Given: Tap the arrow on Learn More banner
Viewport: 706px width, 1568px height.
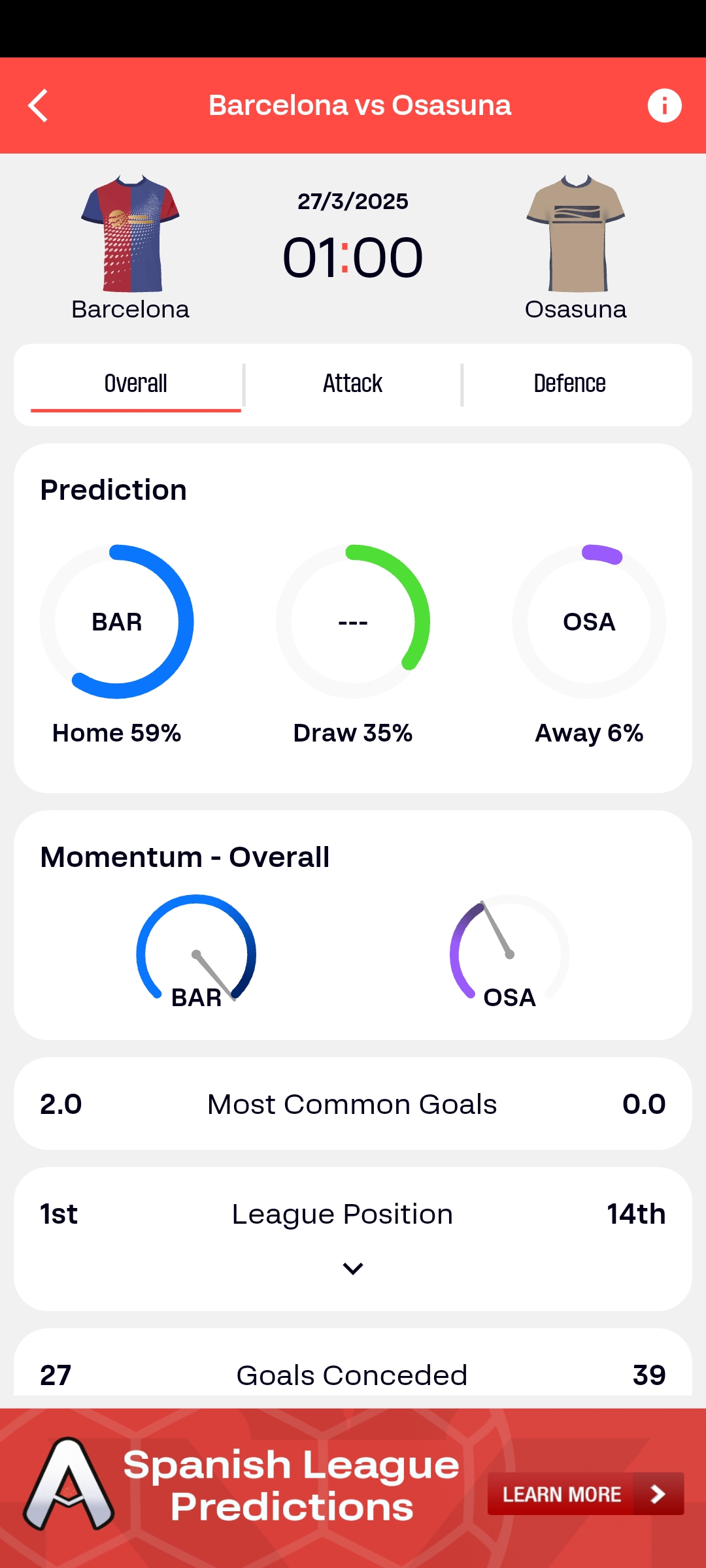Looking at the screenshot, I should [x=658, y=1494].
